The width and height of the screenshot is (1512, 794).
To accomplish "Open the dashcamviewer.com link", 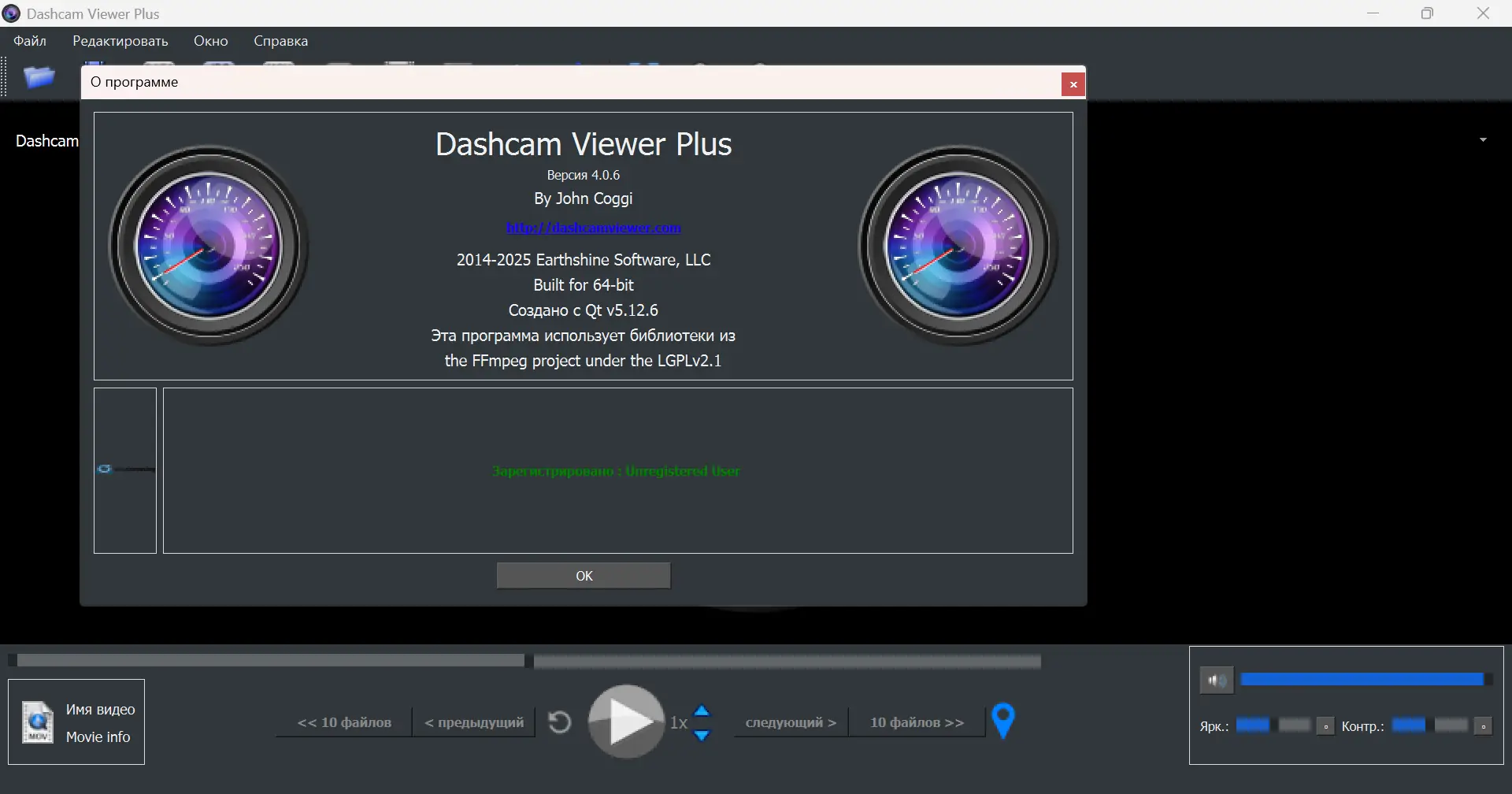I will pos(594,228).
